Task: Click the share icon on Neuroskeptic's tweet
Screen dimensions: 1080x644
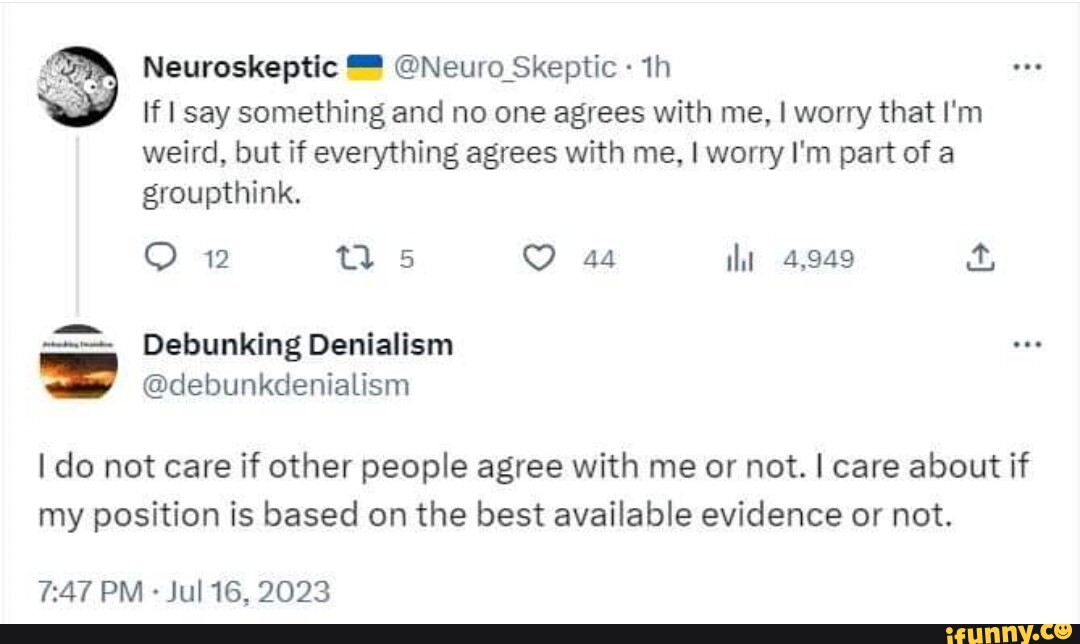Action: (981, 258)
